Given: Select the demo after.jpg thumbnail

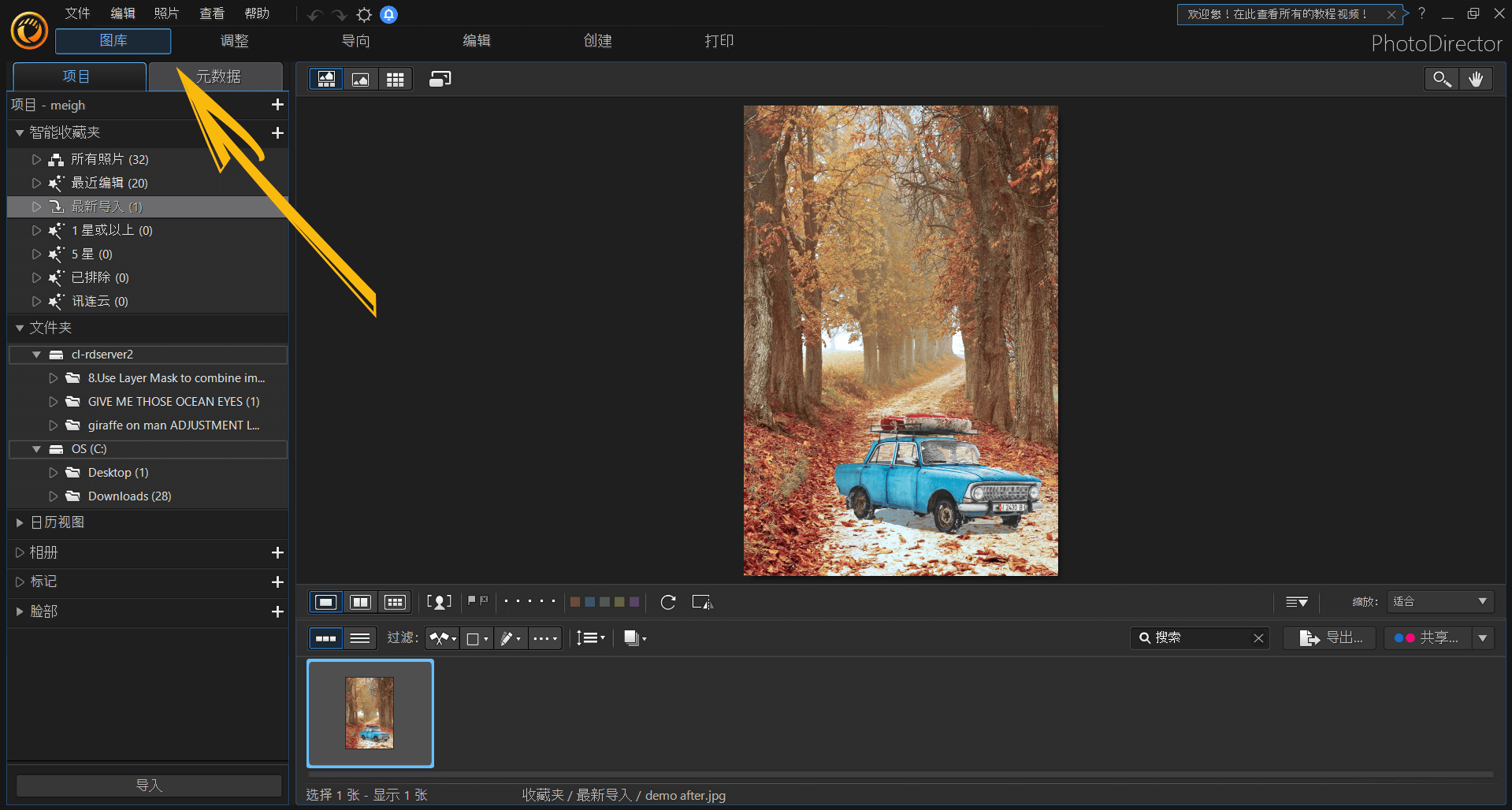Looking at the screenshot, I should [370, 712].
